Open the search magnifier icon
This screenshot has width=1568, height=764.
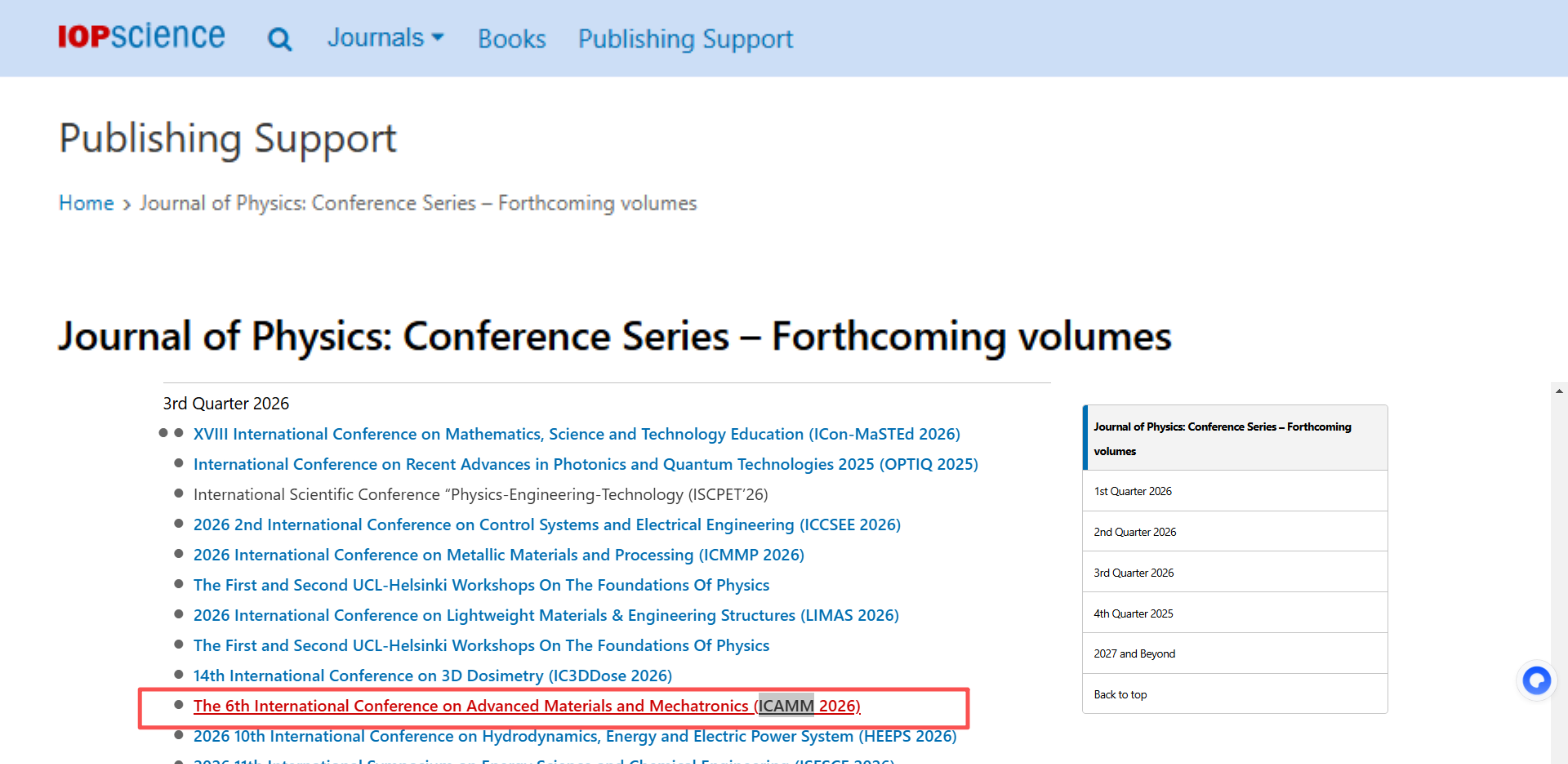(279, 40)
